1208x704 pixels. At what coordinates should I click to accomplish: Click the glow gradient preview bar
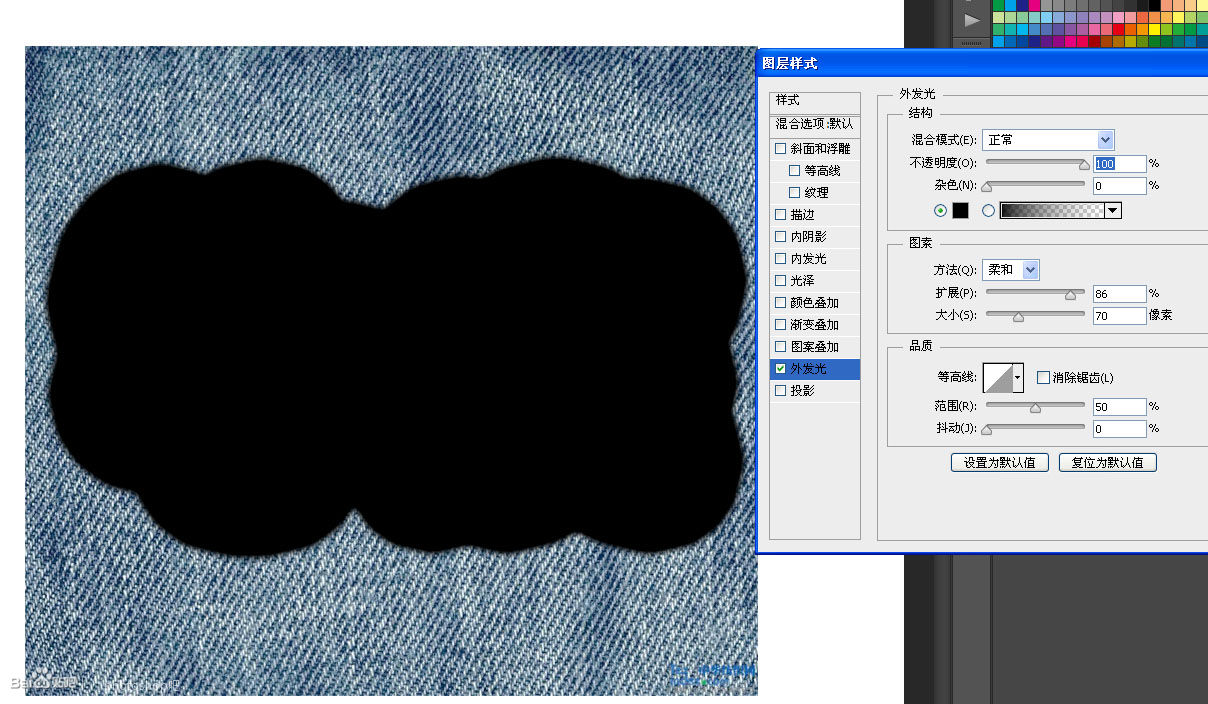pos(1052,210)
